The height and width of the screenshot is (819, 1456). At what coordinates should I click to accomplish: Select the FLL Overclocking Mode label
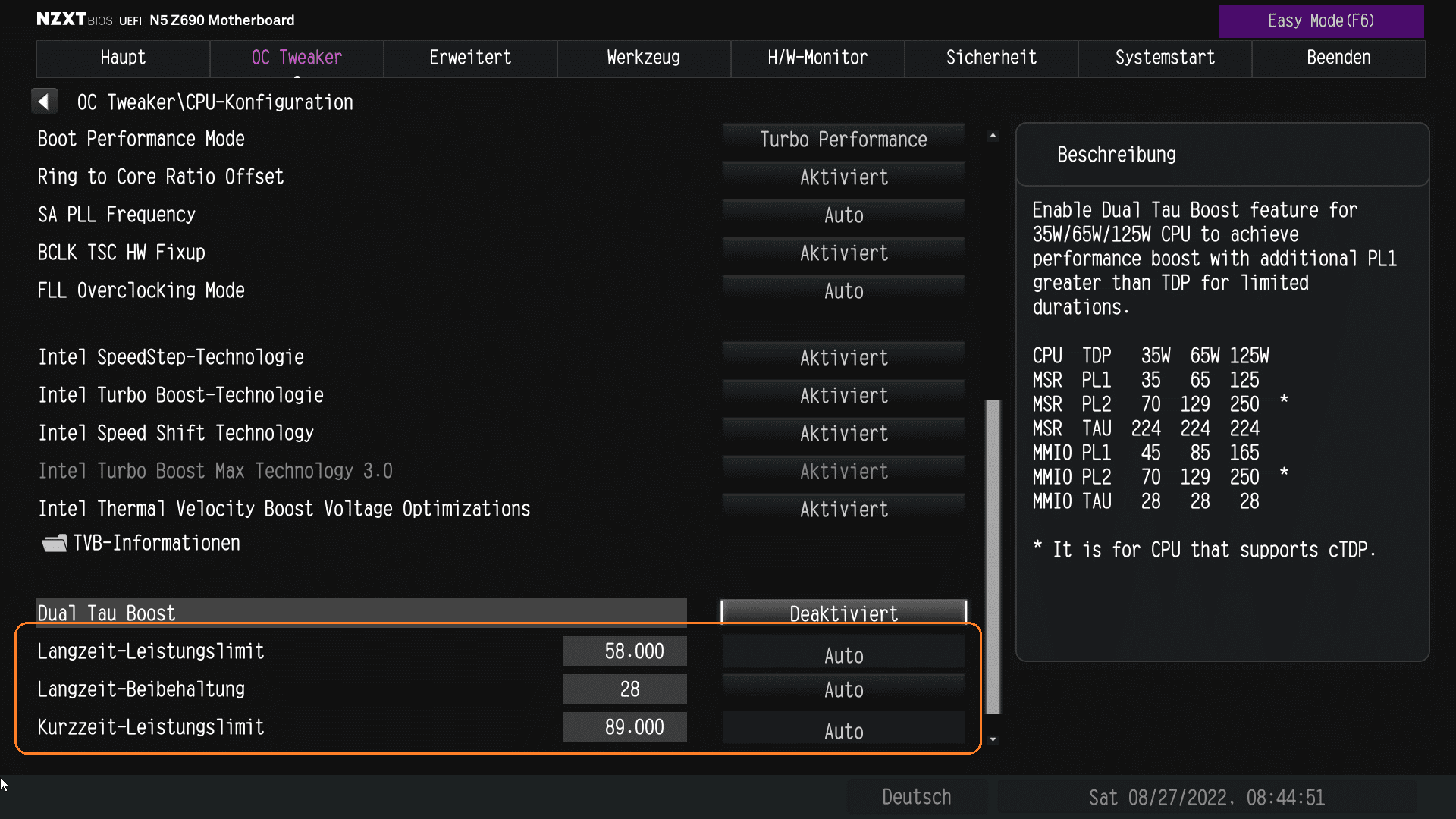[141, 291]
